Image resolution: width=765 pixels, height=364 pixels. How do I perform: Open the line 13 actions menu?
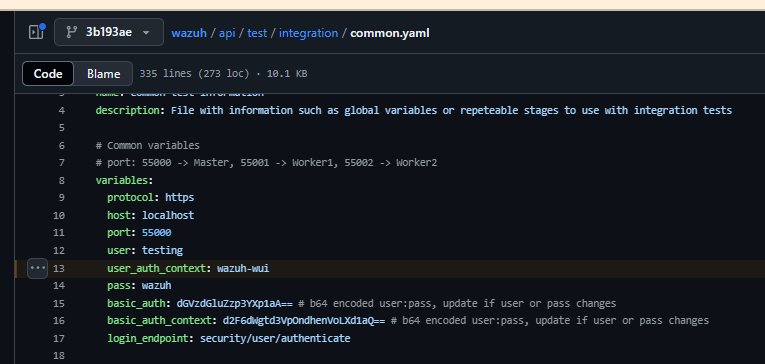click(38, 268)
